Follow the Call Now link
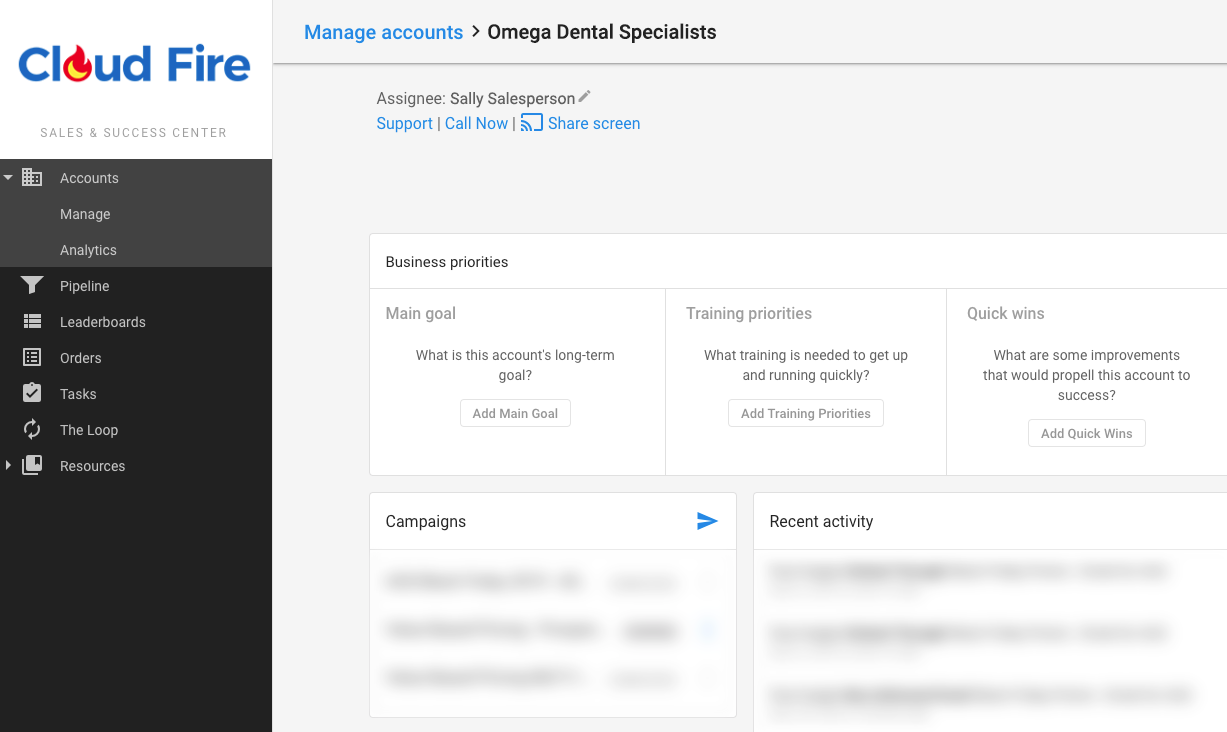This screenshot has height=732, width=1227. tap(476, 124)
